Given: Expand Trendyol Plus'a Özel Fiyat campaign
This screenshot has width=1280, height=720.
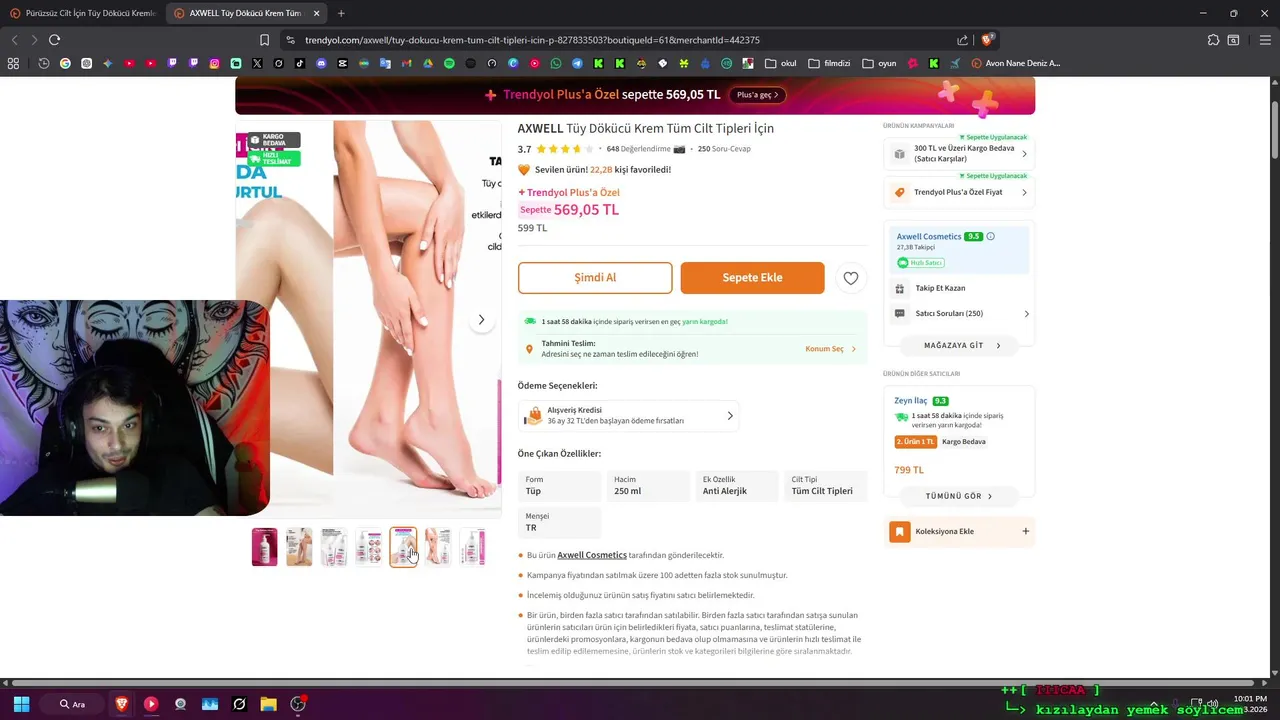Looking at the screenshot, I should coord(959,192).
